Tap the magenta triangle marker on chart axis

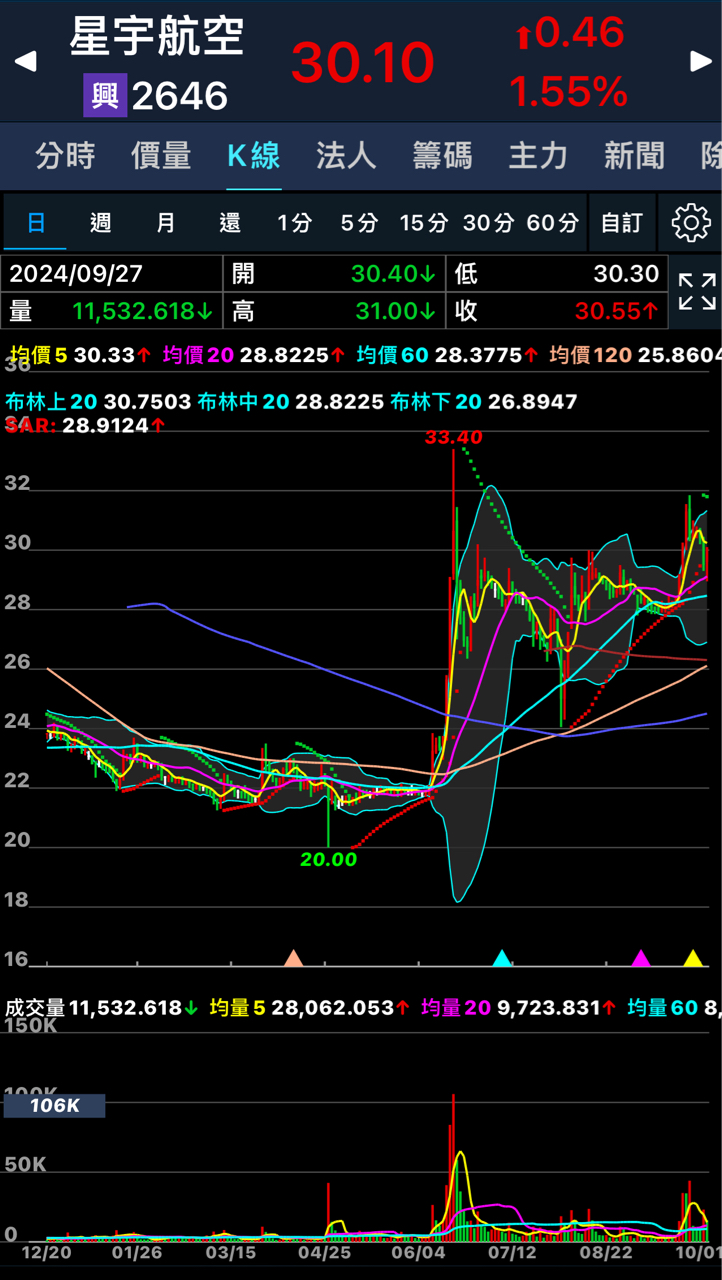coord(641,959)
